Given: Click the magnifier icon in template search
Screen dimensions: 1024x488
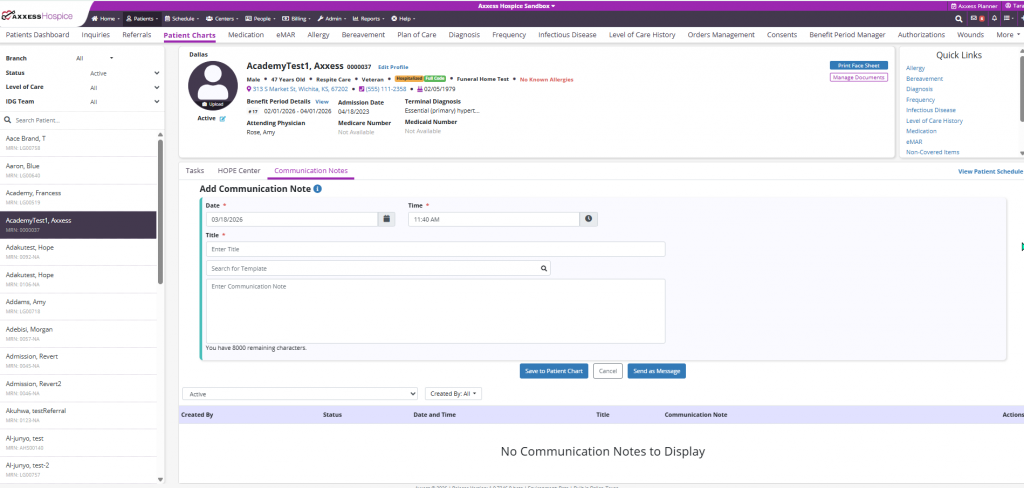Looking at the screenshot, I should tap(544, 268).
